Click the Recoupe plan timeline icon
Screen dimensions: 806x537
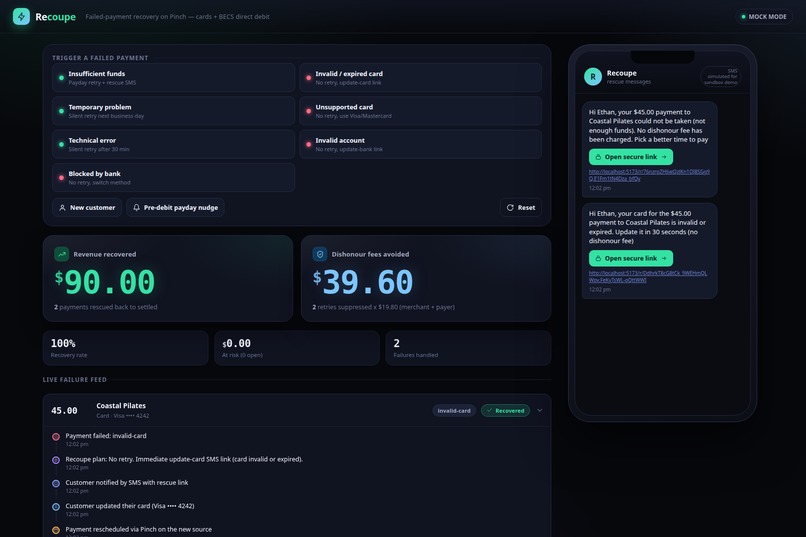tap(56, 460)
